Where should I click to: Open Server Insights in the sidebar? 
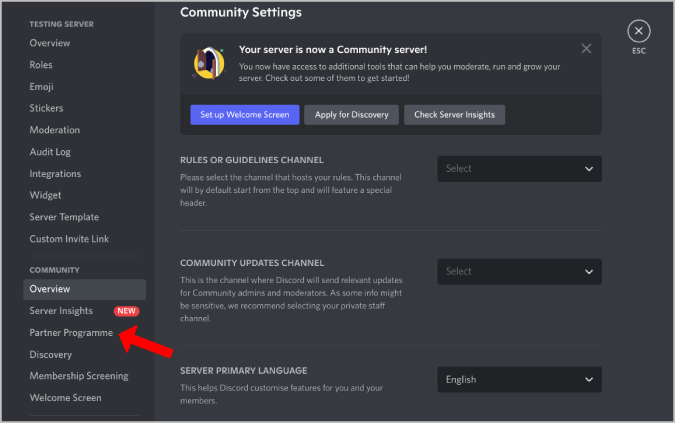click(61, 311)
